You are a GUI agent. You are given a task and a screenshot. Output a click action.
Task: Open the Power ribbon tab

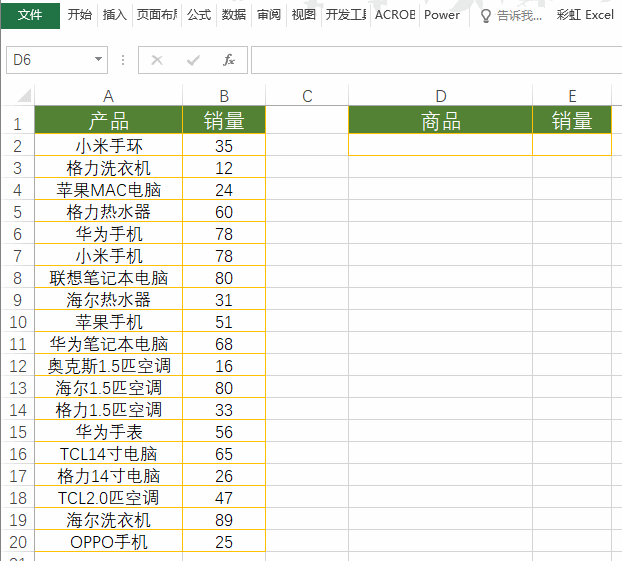(x=442, y=15)
